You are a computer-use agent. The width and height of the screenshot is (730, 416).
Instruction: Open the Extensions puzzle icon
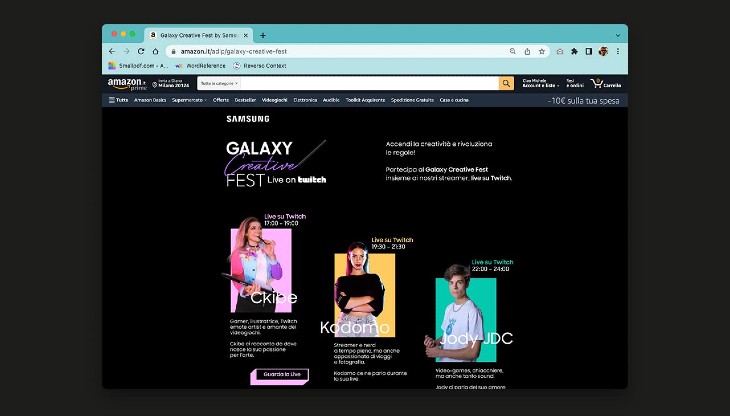(575, 51)
